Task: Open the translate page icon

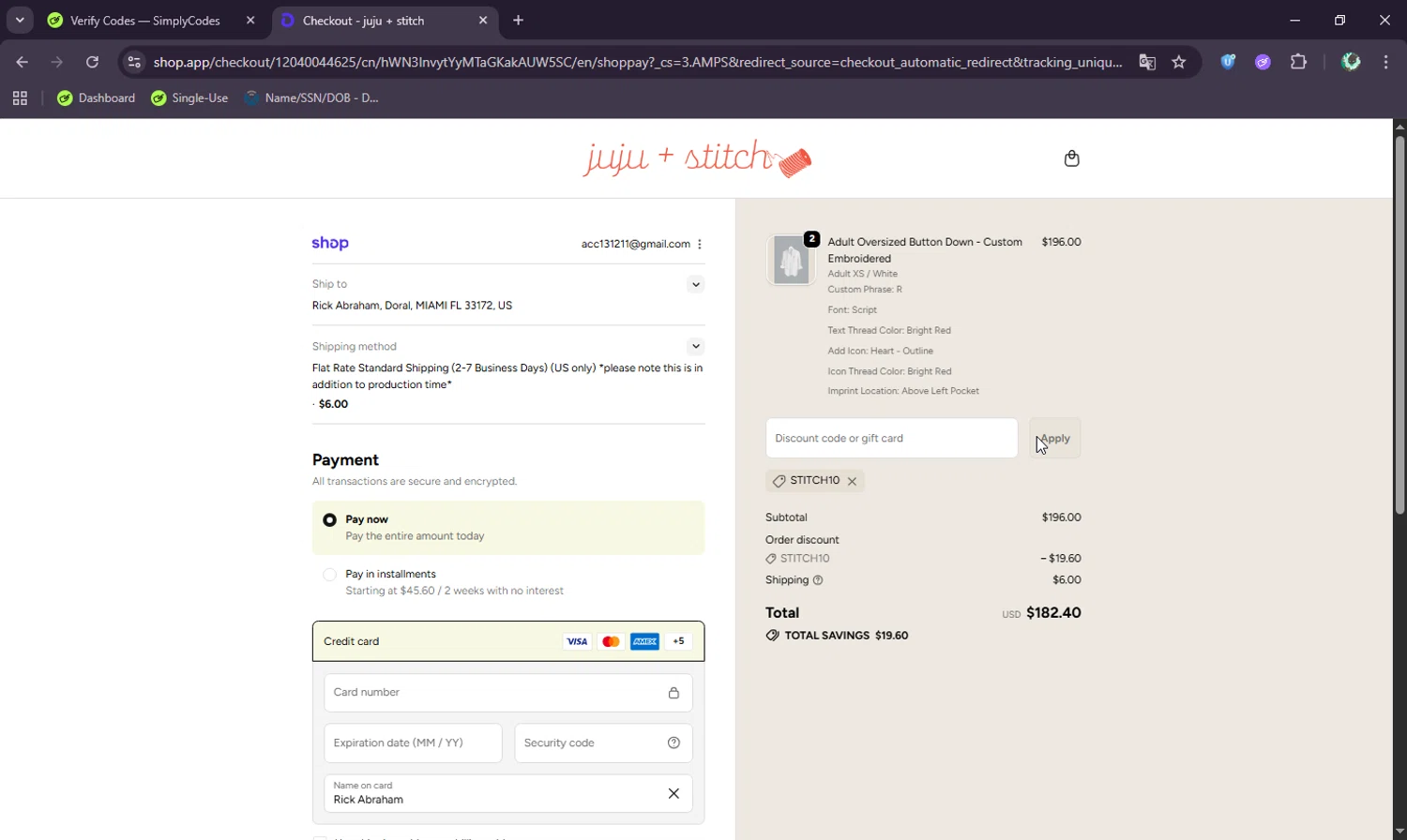Action: (1147, 62)
